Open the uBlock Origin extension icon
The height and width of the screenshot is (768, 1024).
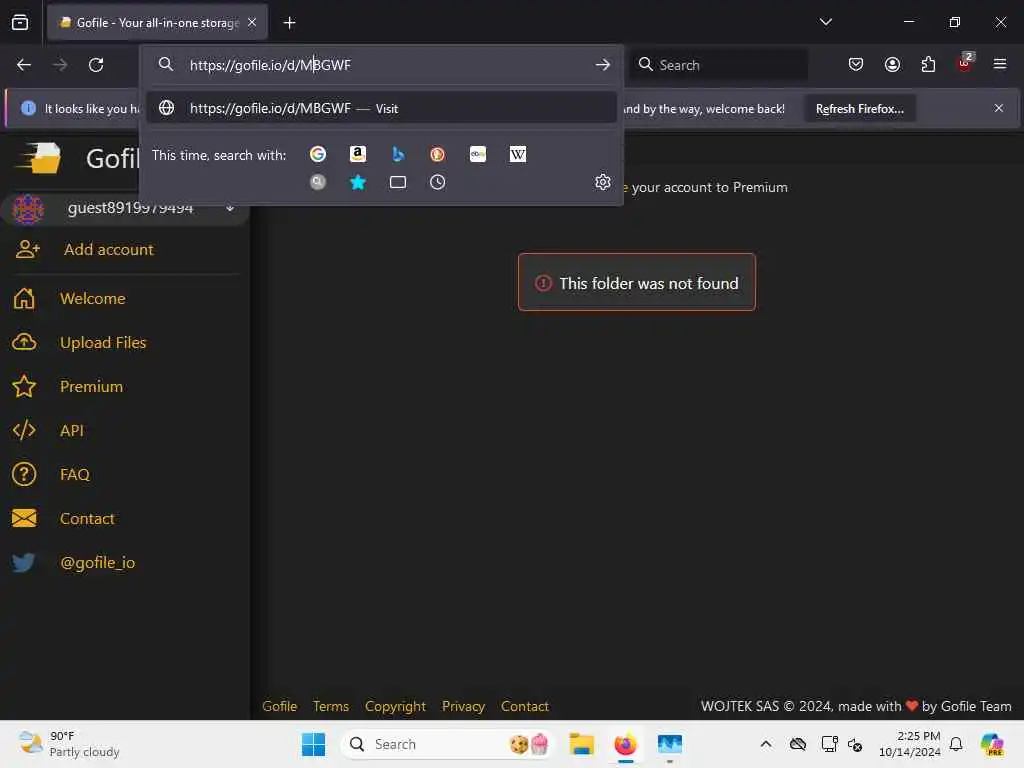pyautogui.click(x=965, y=63)
